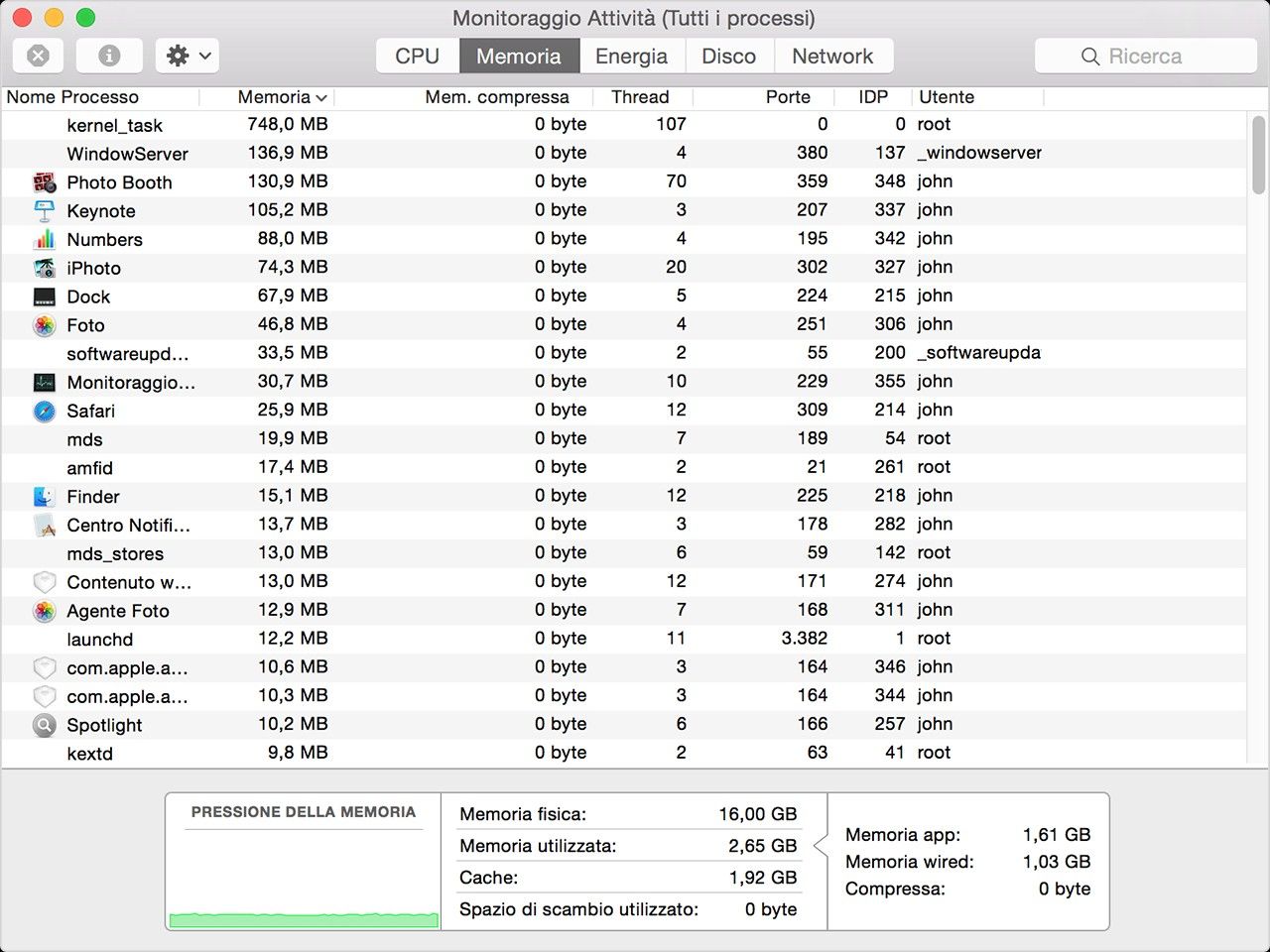Click the Ricerca search field
This screenshot has width=1270, height=952.
1146,57
